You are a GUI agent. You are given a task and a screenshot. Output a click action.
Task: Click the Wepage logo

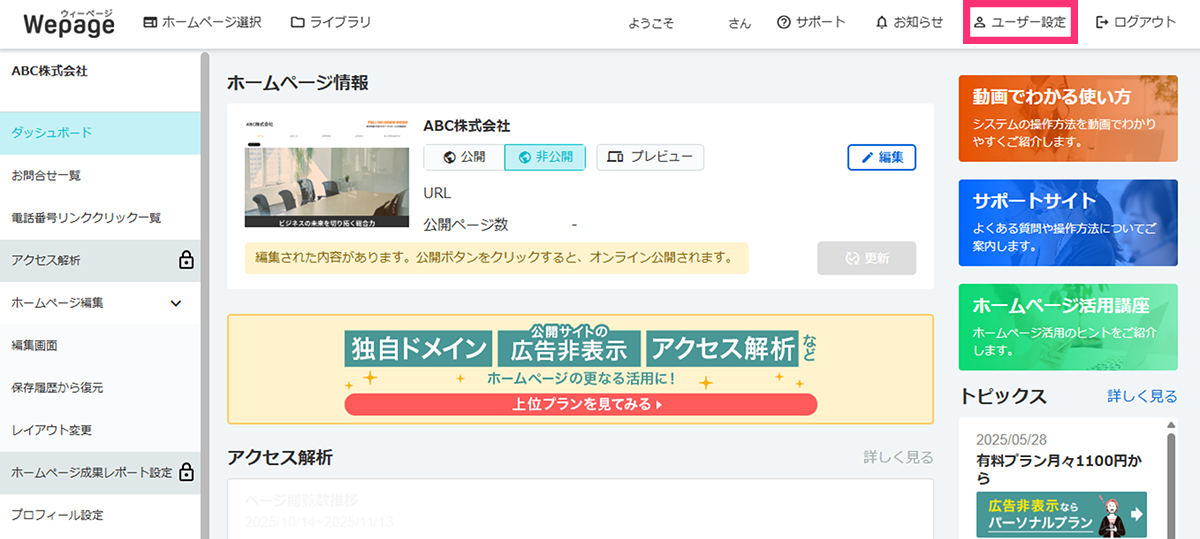[68, 23]
